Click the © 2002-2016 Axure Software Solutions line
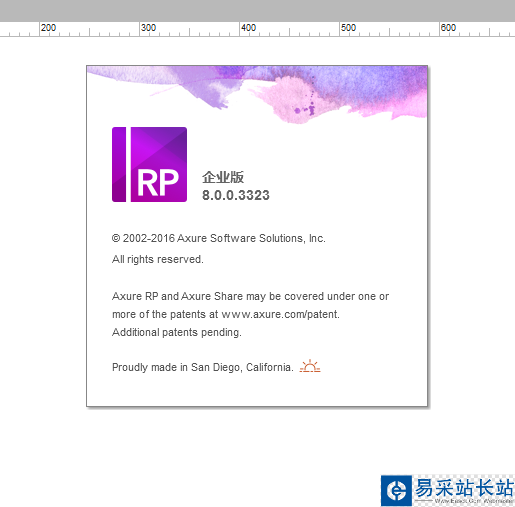 [219, 238]
